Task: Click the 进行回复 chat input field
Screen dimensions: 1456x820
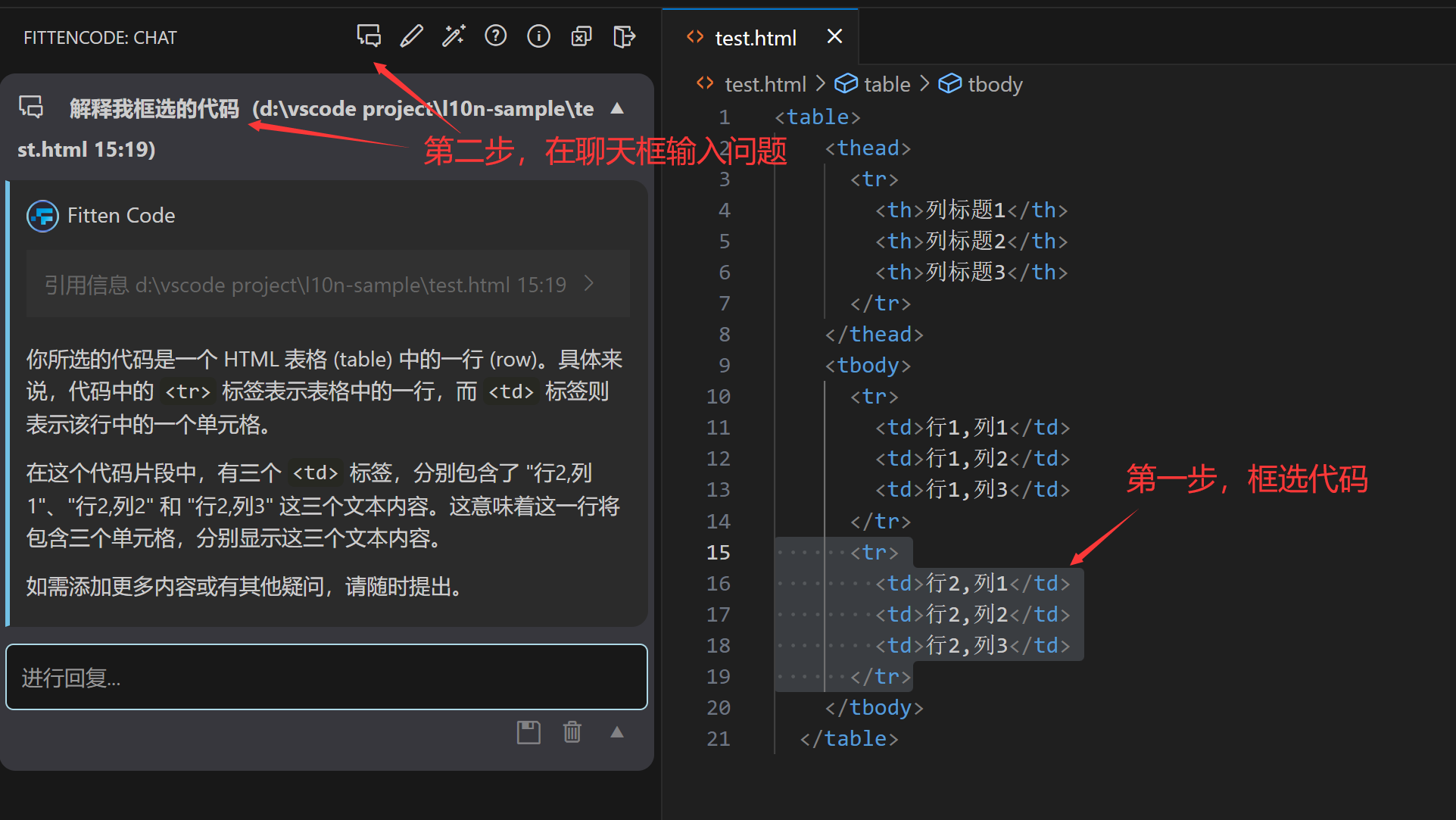Action: 326,677
